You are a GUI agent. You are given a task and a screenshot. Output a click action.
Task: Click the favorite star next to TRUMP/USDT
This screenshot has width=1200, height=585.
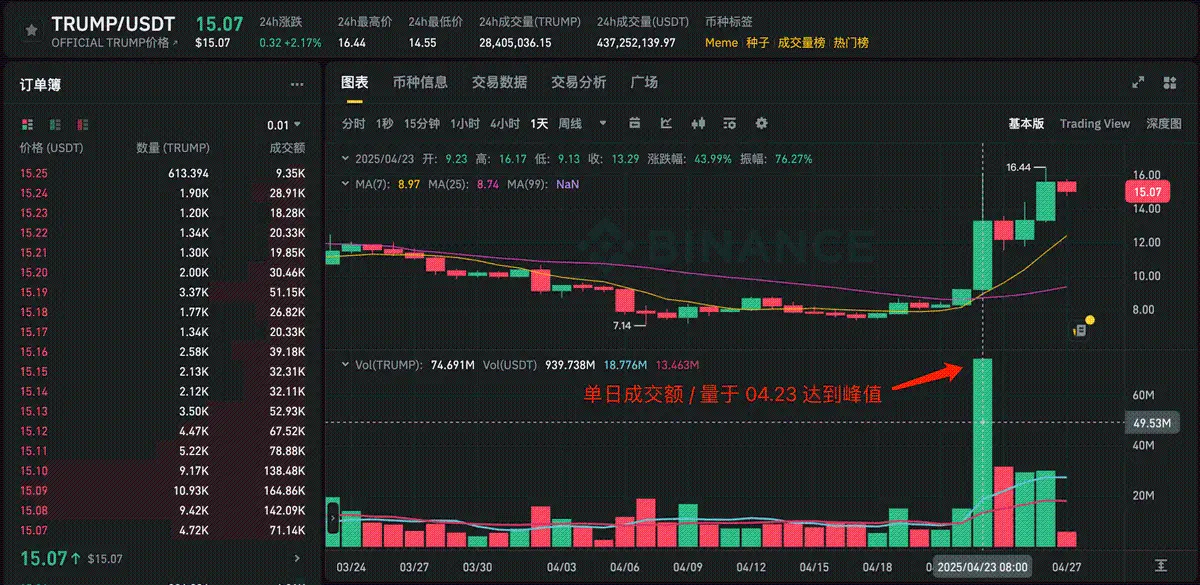click(x=32, y=30)
